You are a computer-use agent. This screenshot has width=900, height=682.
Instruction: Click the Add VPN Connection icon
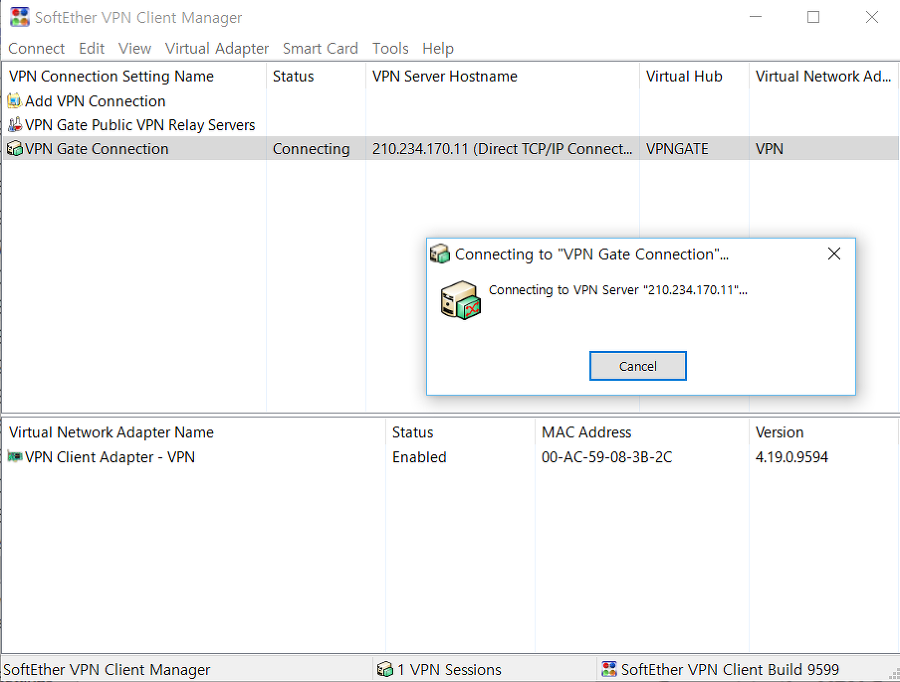click(14, 101)
